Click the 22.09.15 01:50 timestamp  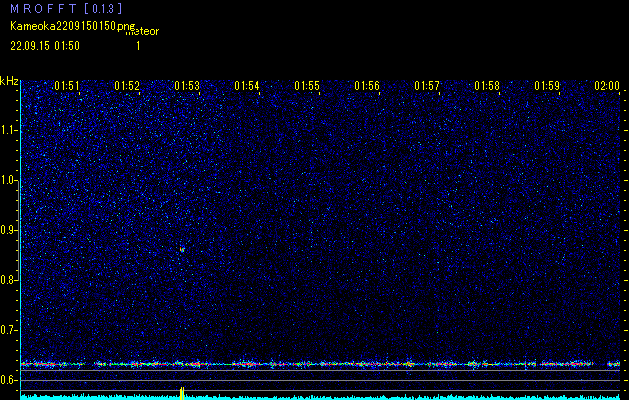point(45,46)
